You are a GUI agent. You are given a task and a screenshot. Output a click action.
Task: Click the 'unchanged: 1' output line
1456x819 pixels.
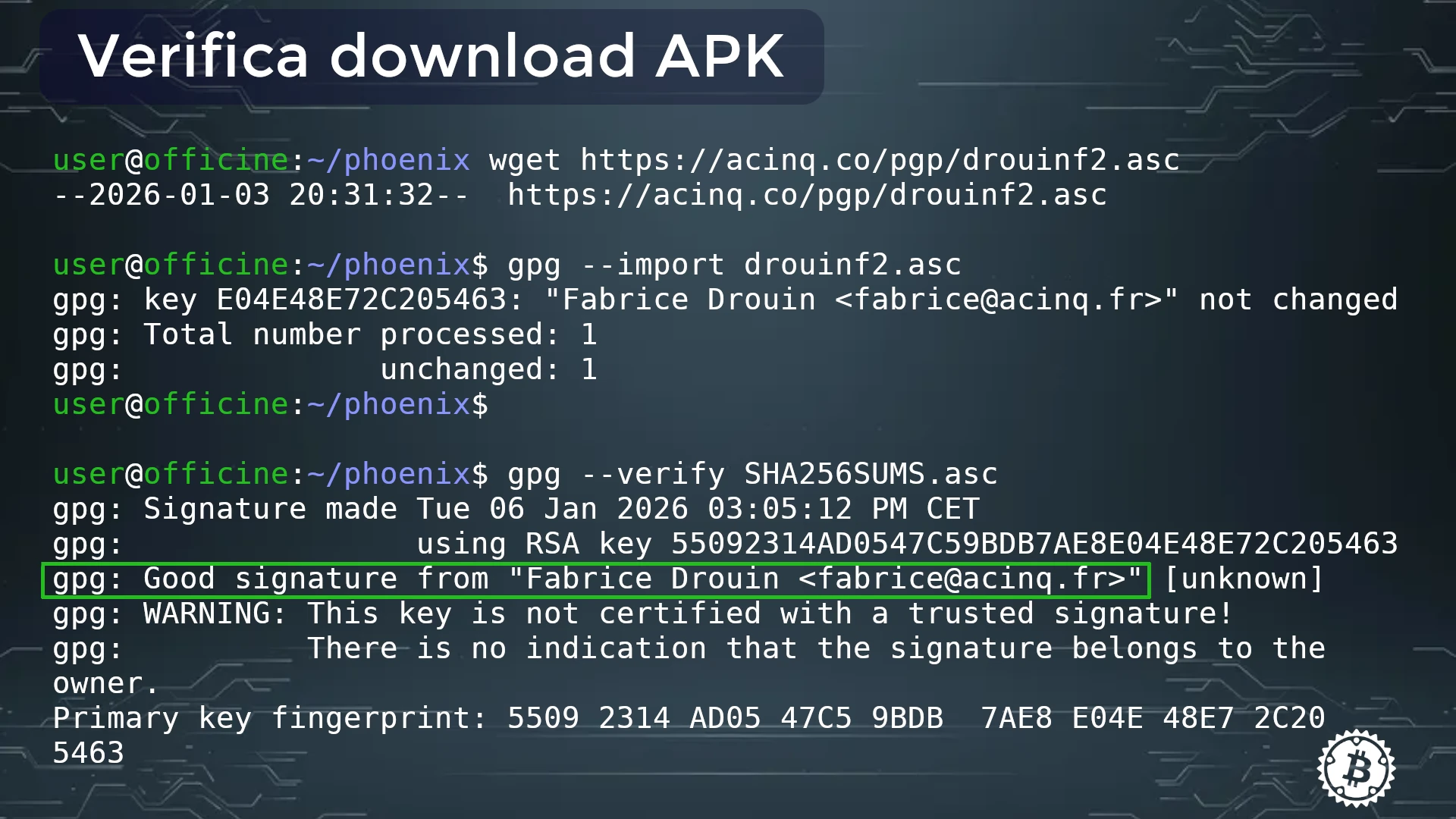point(489,370)
